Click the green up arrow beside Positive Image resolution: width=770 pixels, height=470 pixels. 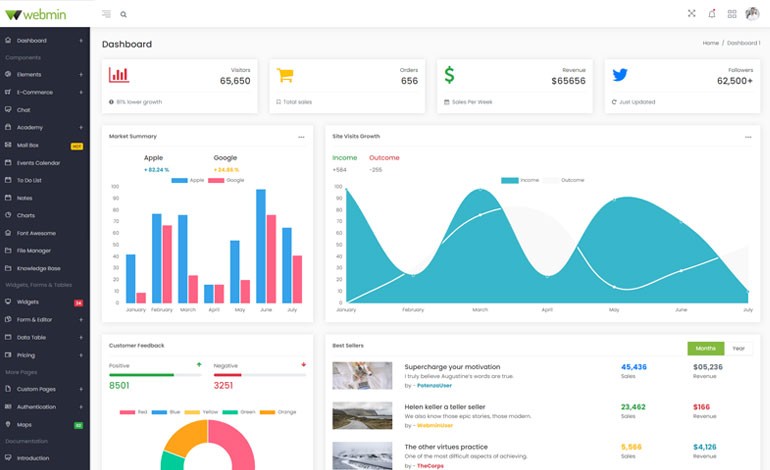point(199,364)
